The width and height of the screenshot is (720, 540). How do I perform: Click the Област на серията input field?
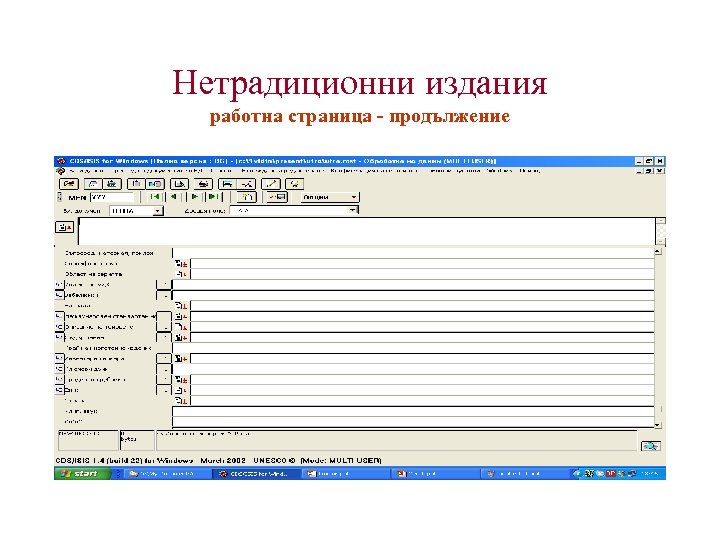coord(422,274)
